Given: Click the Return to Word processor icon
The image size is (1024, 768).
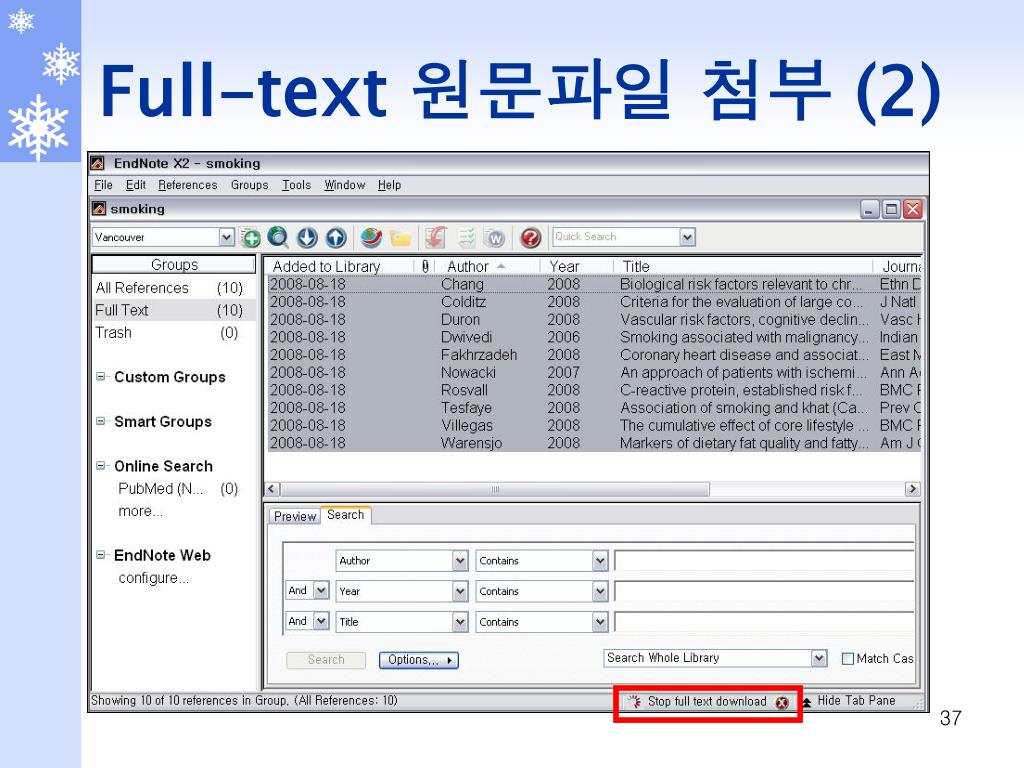Looking at the screenshot, I should (x=495, y=238).
